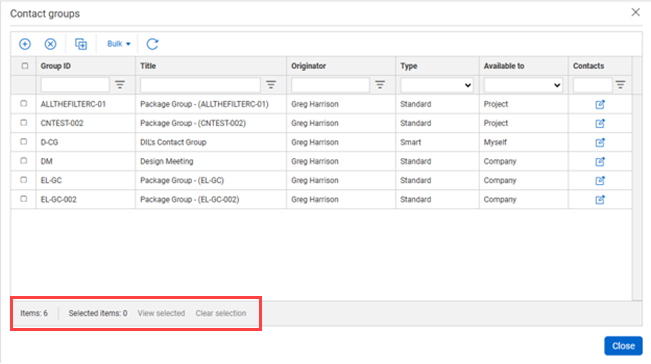
Task: Check the CNTEST-002 row checkbox
Action: pos(24,122)
